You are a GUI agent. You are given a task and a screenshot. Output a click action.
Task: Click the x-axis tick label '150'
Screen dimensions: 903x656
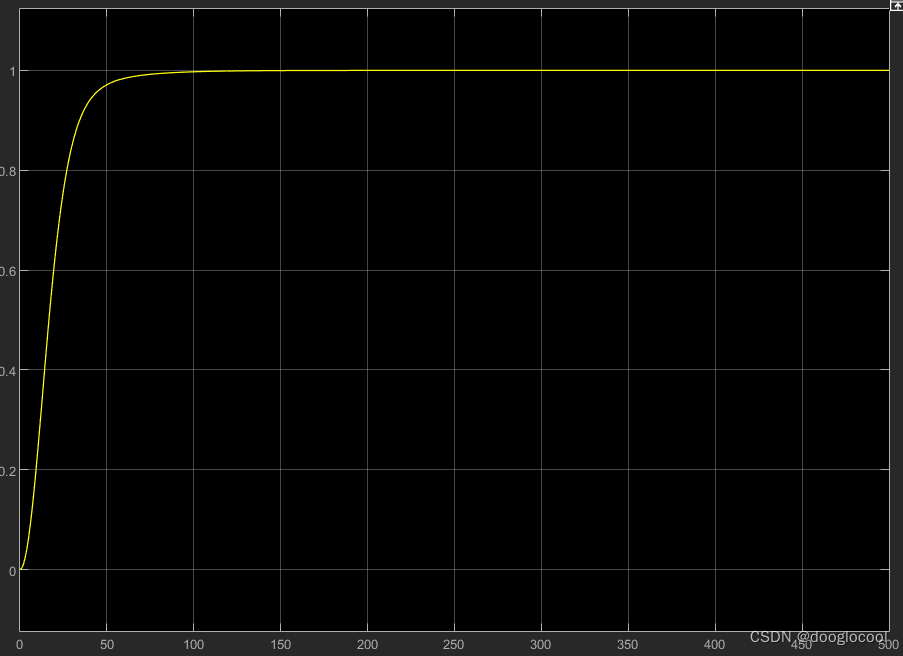(x=280, y=644)
